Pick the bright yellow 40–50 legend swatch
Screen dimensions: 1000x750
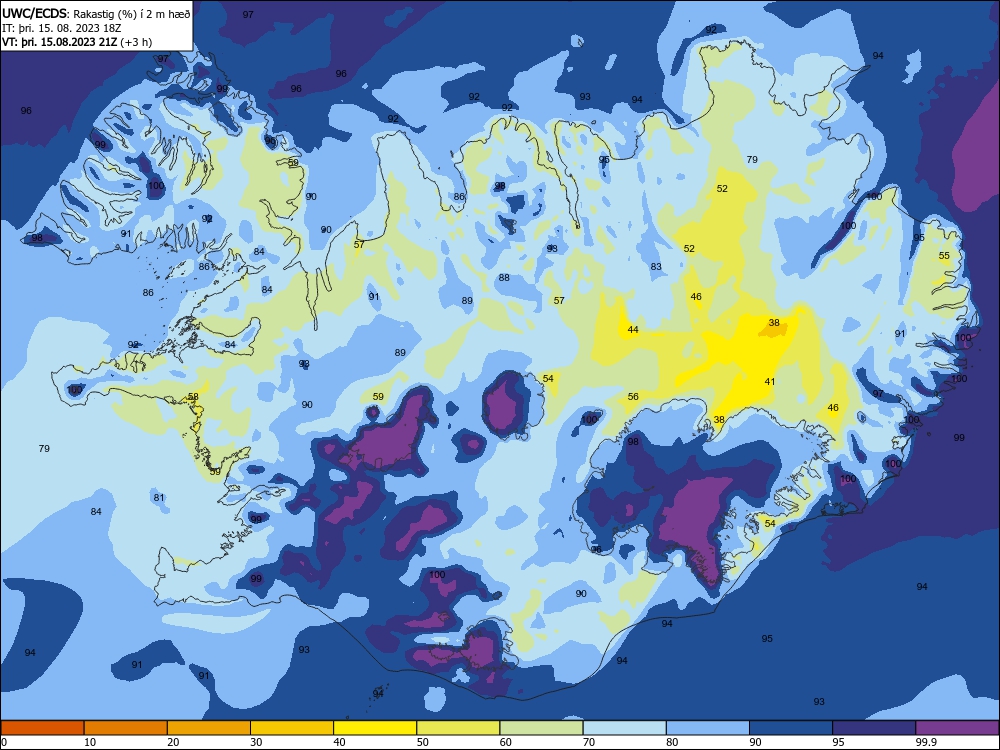[375, 728]
